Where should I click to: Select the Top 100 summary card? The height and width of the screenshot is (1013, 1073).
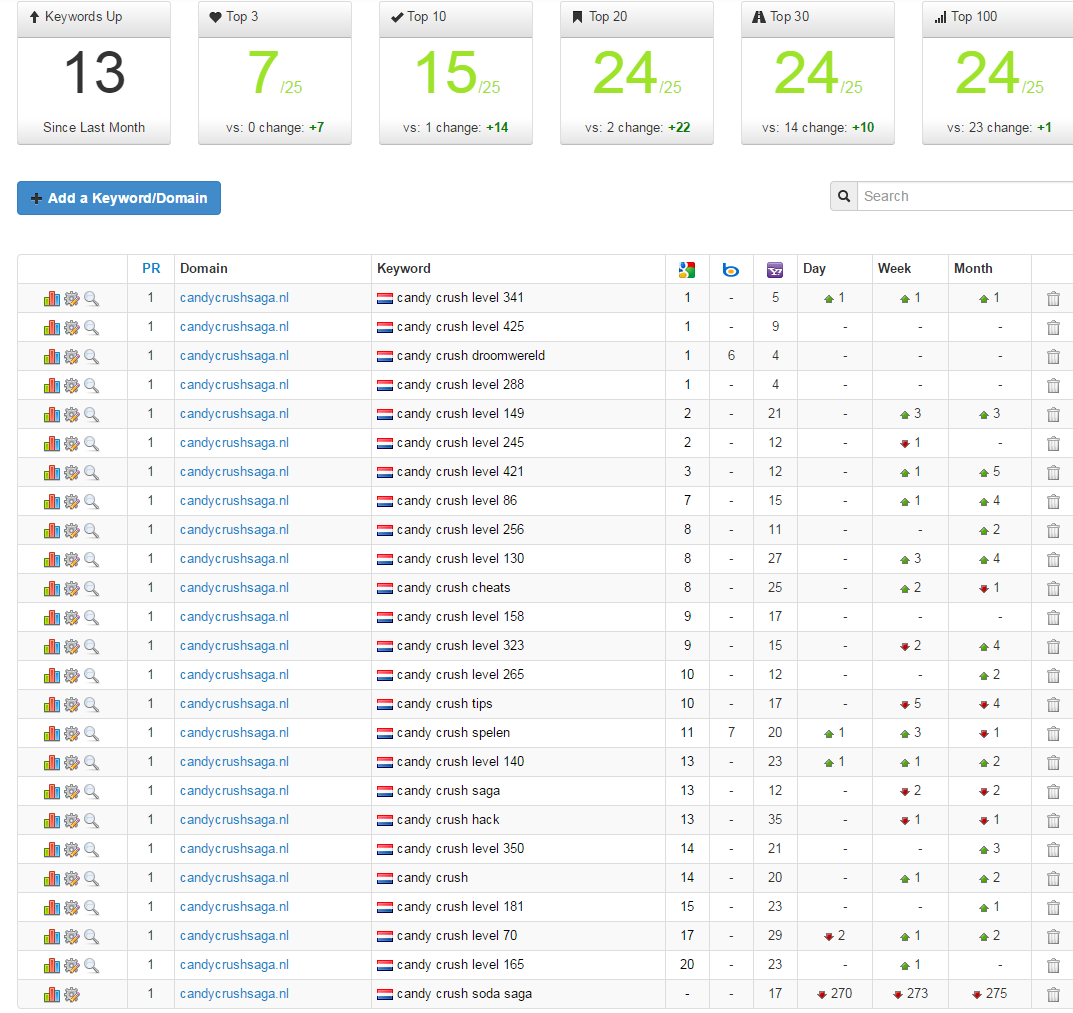click(998, 73)
